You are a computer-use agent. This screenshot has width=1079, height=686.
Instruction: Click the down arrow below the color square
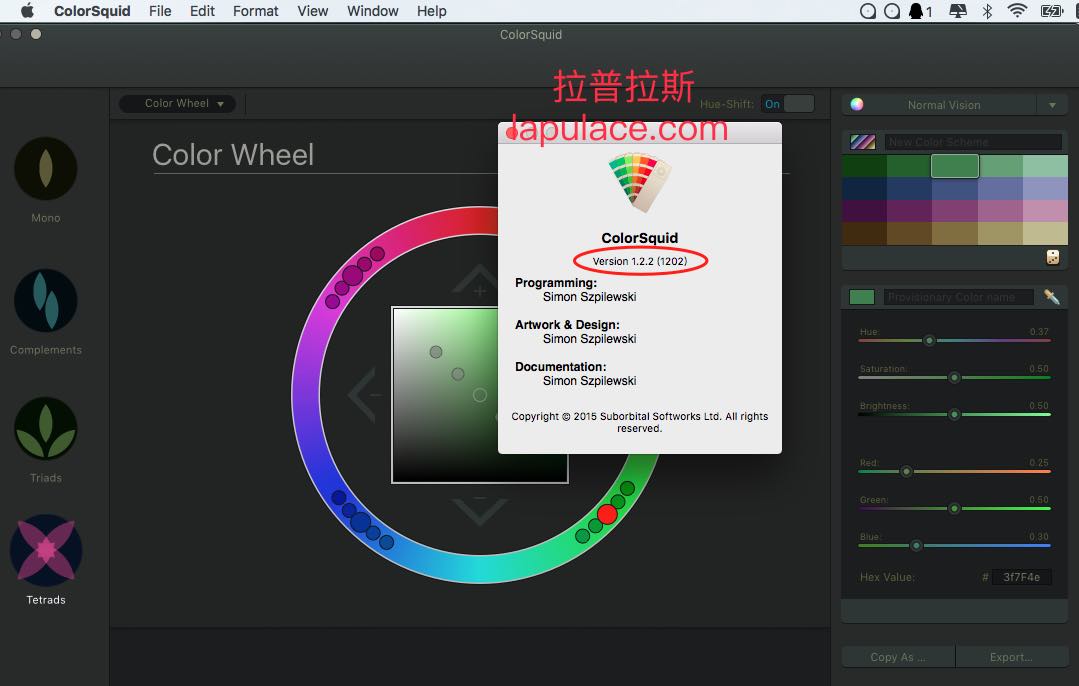point(480,512)
